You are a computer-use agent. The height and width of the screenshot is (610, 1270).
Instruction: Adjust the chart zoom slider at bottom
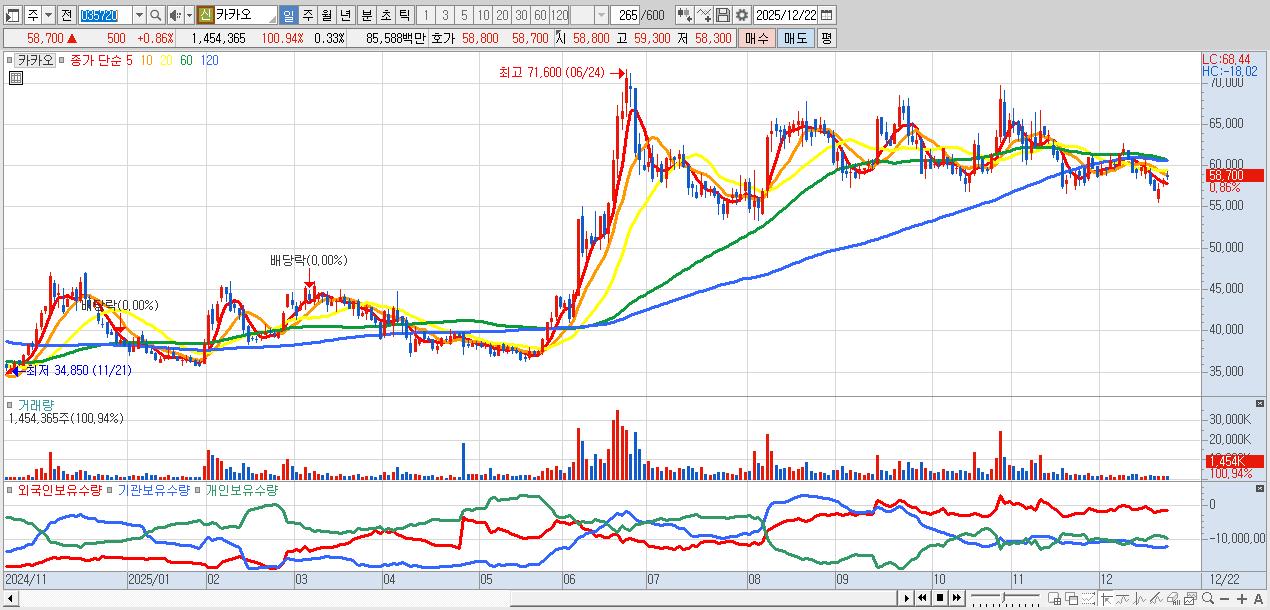click(1003, 598)
